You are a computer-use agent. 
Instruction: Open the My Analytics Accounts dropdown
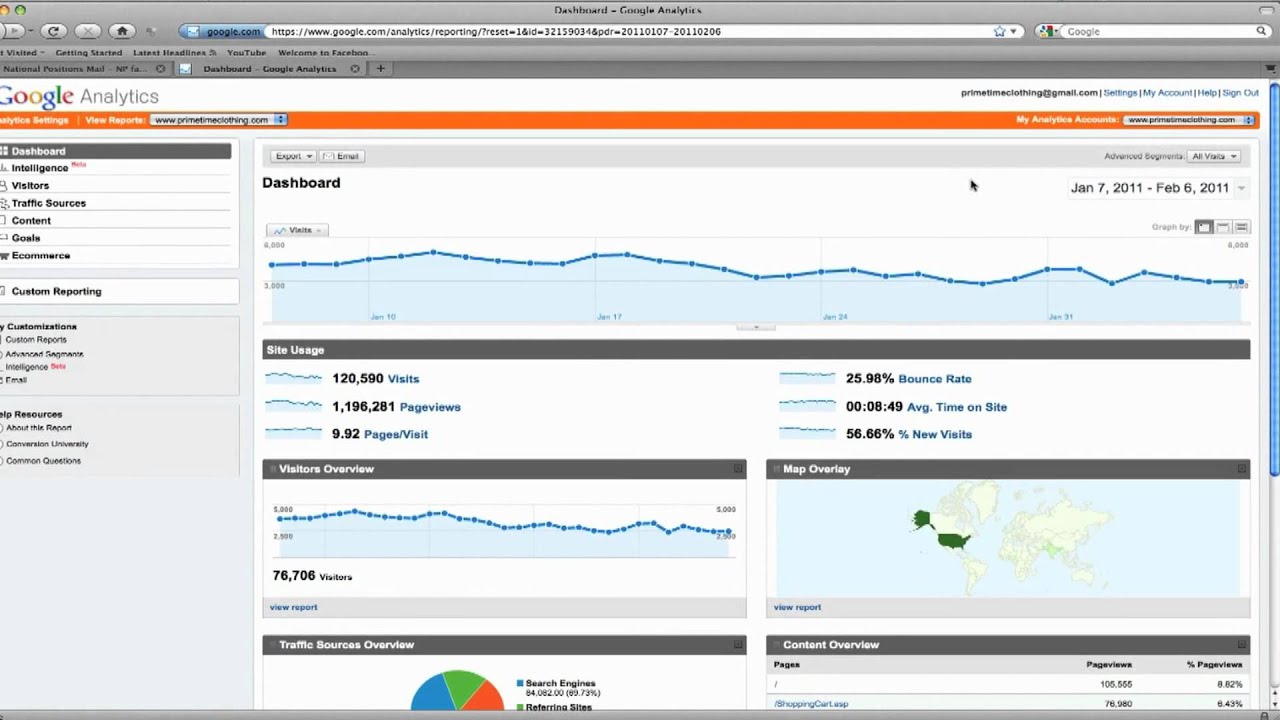click(x=1189, y=120)
